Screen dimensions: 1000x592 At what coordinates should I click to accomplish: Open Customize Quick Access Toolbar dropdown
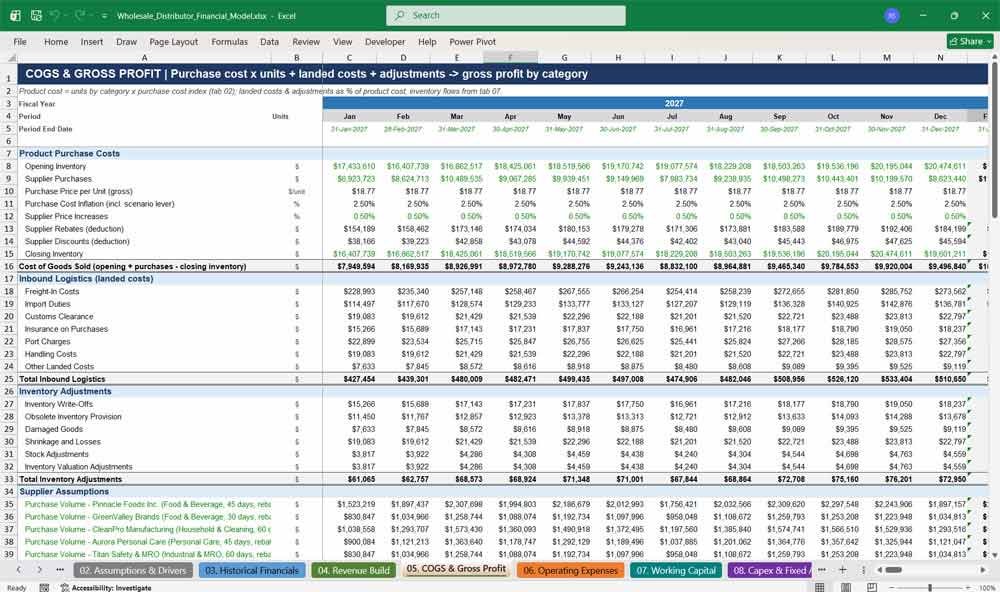[x=104, y=16]
